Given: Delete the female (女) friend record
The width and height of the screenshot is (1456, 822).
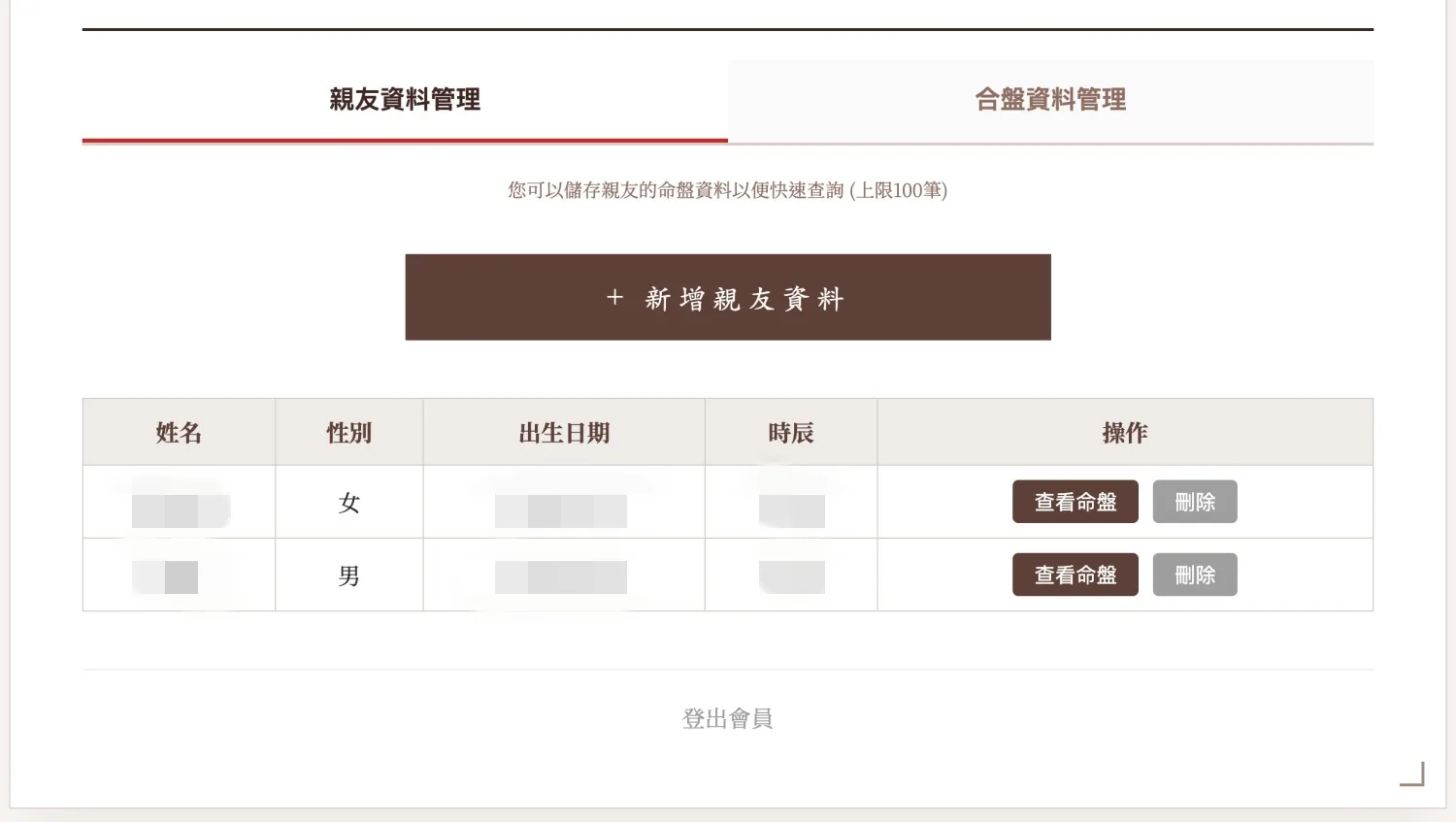Looking at the screenshot, I should click(1194, 502).
